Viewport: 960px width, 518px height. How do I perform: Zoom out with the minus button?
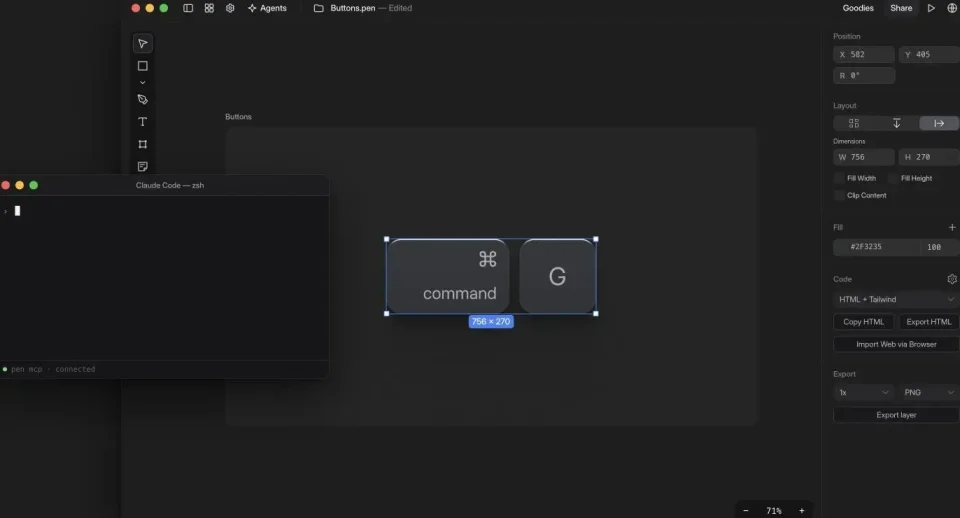point(746,511)
